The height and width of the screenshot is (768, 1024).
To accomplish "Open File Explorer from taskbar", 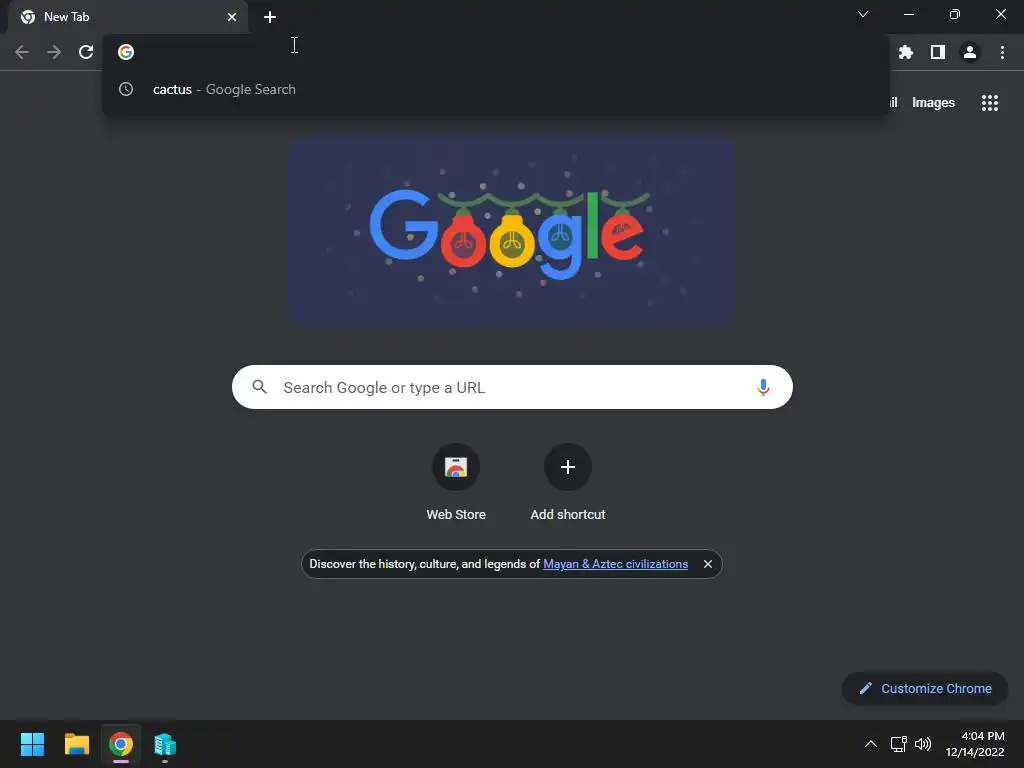I will (x=76, y=744).
